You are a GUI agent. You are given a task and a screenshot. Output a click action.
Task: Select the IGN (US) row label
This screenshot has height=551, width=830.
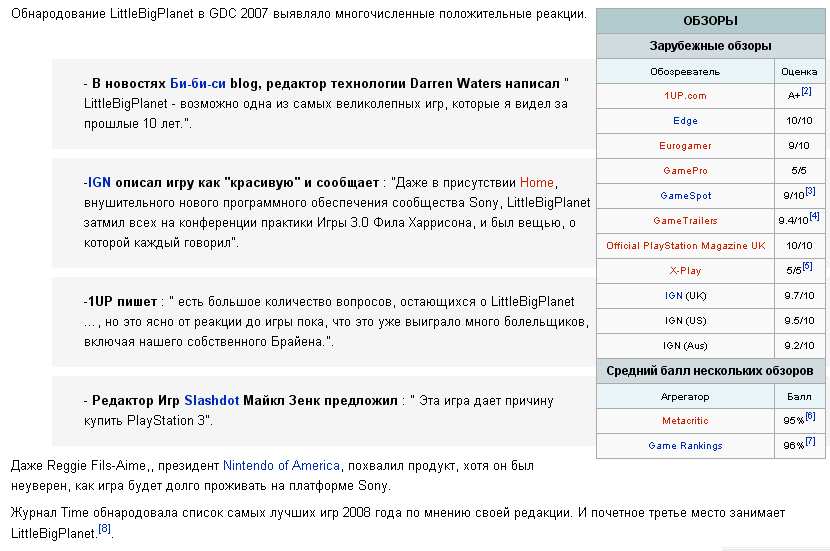[x=685, y=320]
